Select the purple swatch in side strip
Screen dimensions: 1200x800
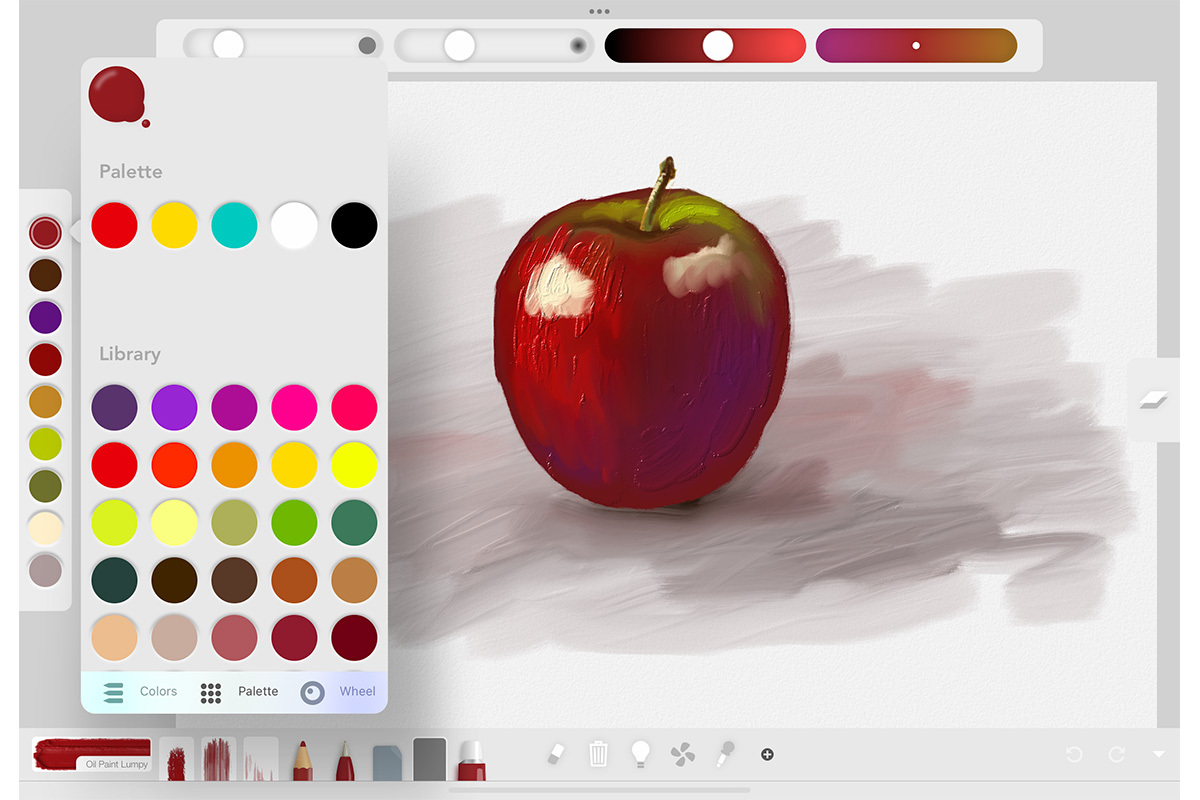click(x=45, y=317)
